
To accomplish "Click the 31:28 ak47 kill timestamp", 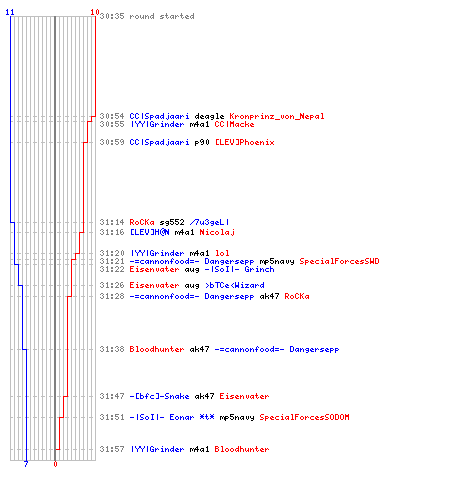I will [112, 296].
